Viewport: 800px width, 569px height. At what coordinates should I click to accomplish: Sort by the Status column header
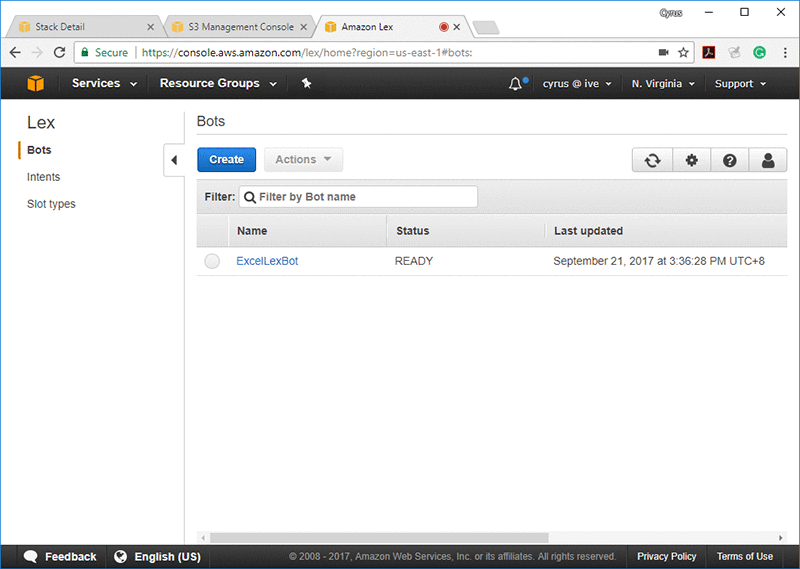[x=466, y=231]
